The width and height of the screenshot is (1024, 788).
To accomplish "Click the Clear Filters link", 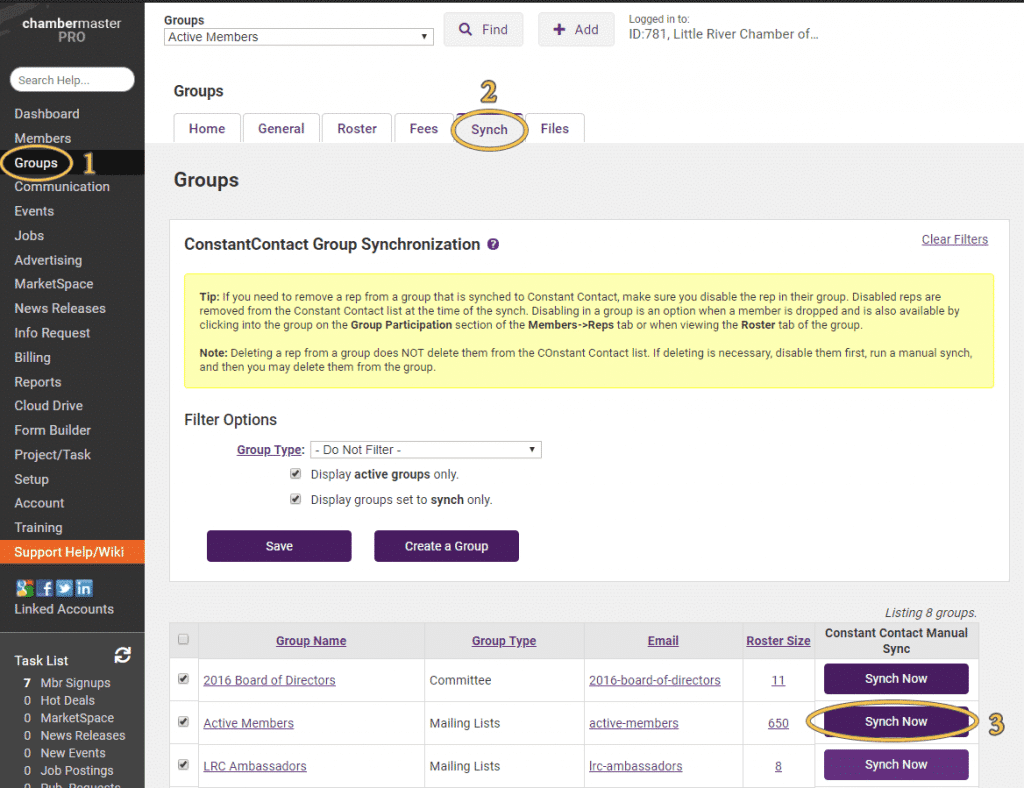I will (955, 240).
